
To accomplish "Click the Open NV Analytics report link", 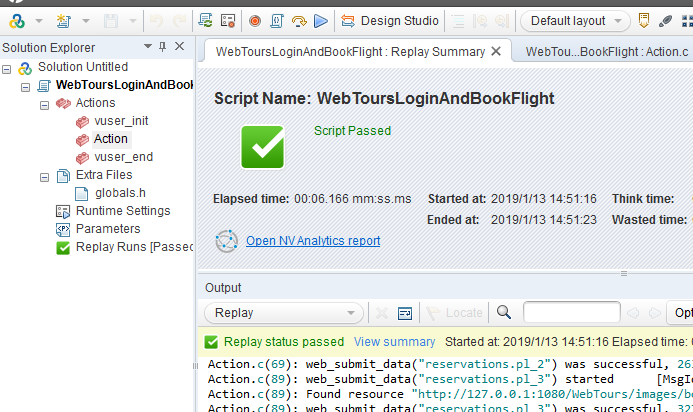I will [x=313, y=240].
